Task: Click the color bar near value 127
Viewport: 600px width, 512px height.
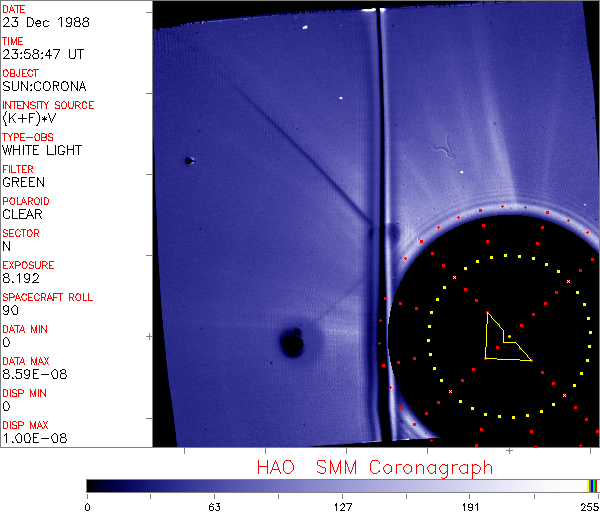Action: pyautogui.click(x=342, y=485)
